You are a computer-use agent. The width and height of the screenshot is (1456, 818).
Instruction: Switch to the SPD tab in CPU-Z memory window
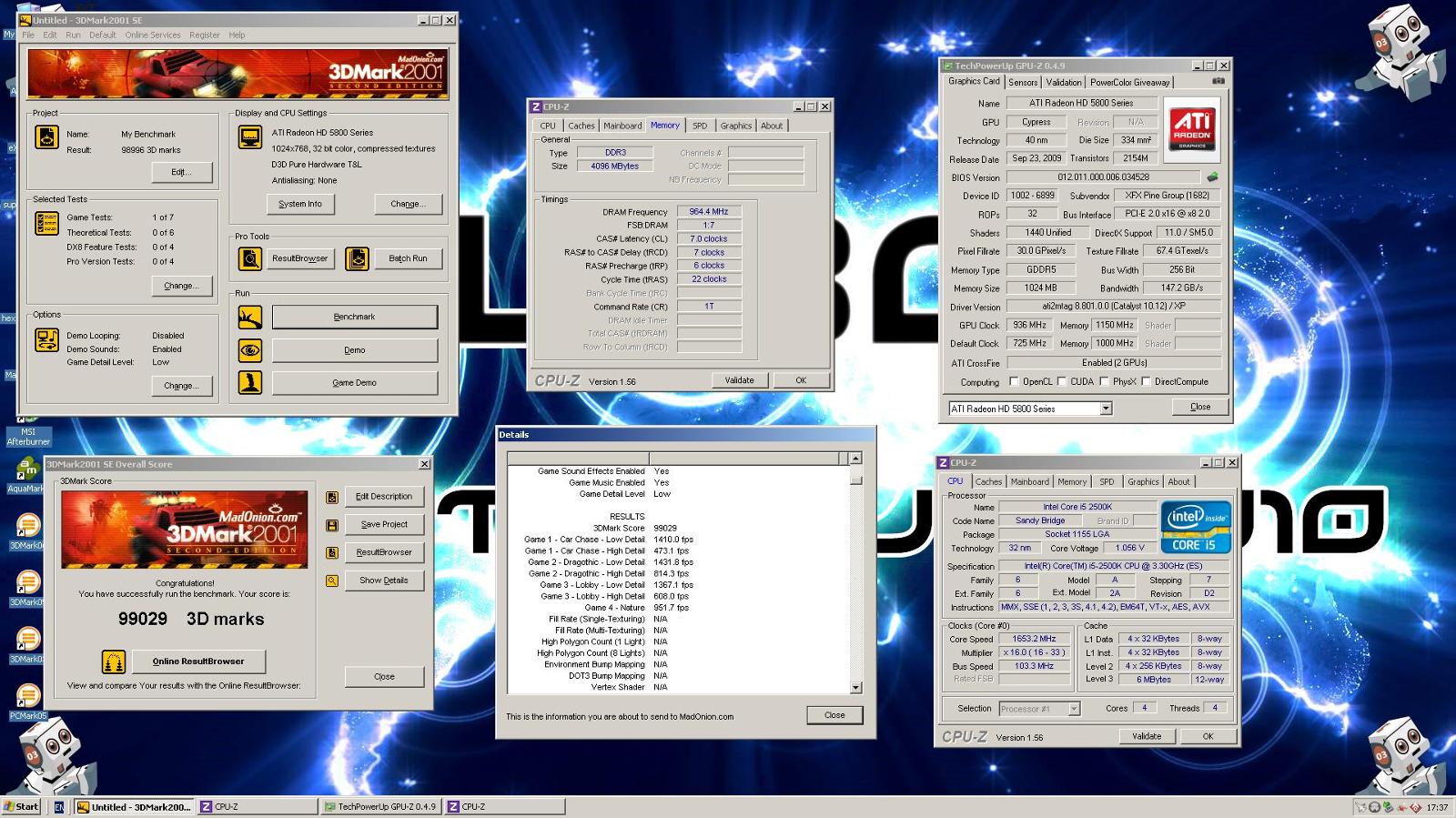tap(700, 126)
